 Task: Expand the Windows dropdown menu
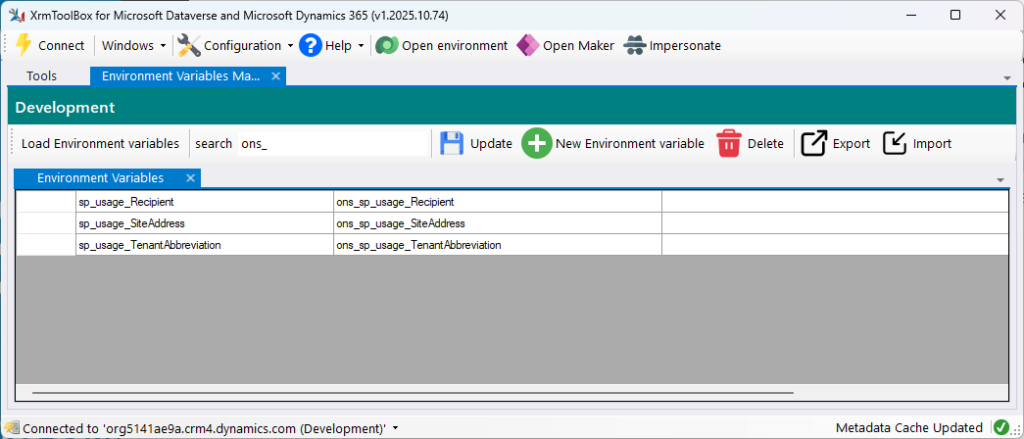point(134,45)
